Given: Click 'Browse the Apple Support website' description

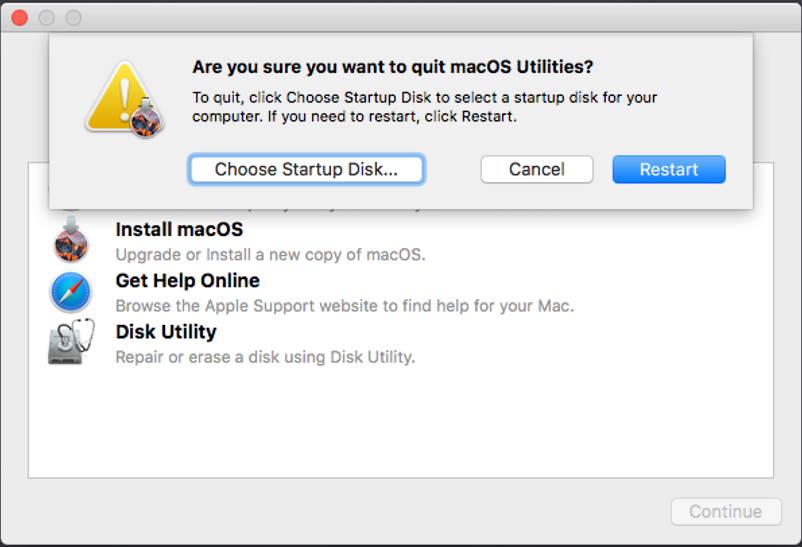Looking at the screenshot, I should click(x=344, y=306).
